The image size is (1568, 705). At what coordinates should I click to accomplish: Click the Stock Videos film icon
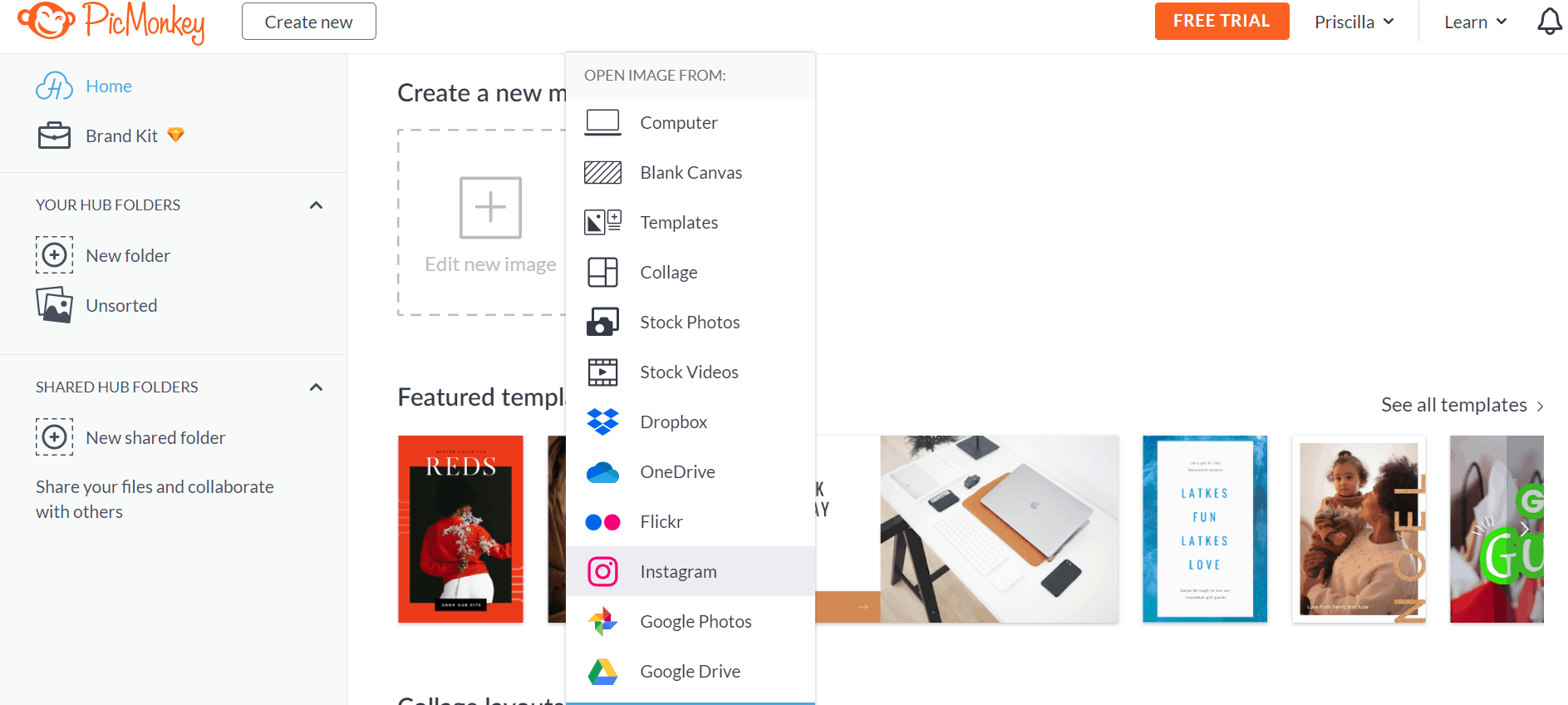pyautogui.click(x=602, y=372)
